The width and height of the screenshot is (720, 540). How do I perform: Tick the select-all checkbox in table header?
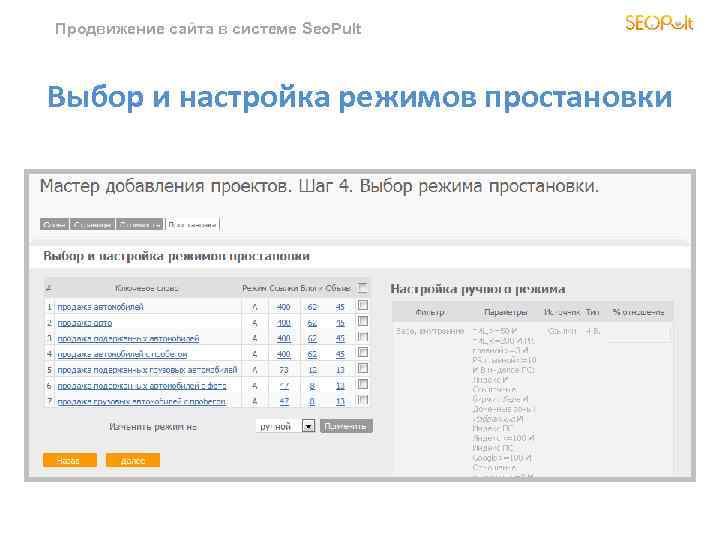point(363,288)
